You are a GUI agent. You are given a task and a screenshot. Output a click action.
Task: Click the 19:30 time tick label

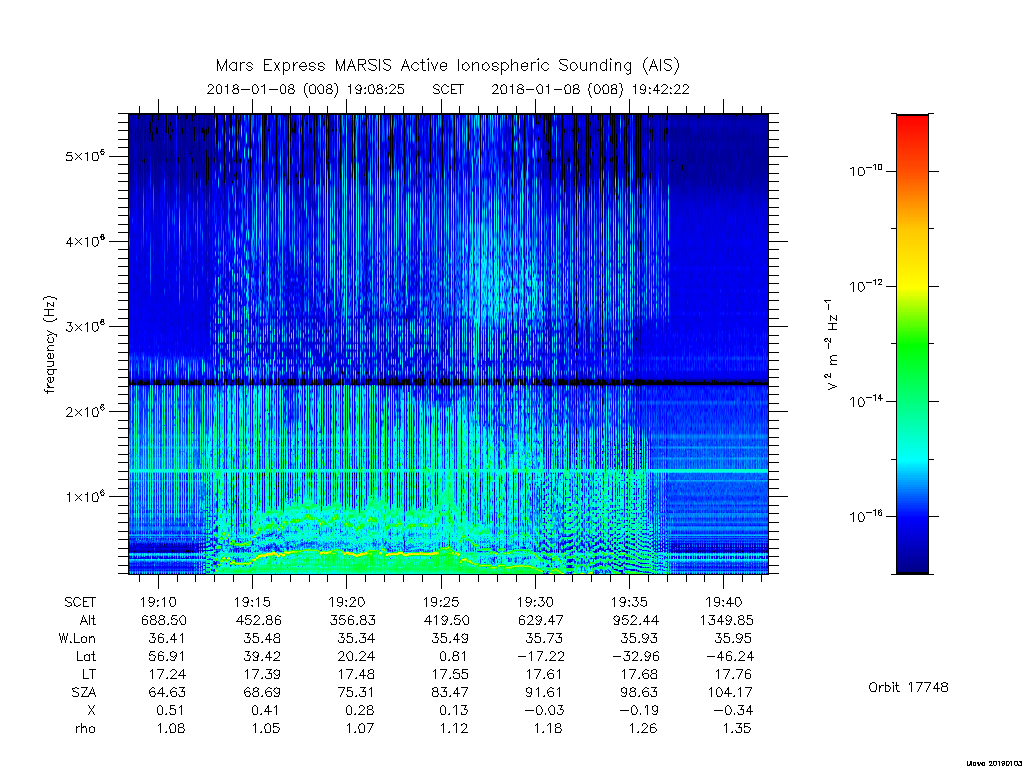[x=535, y=602]
